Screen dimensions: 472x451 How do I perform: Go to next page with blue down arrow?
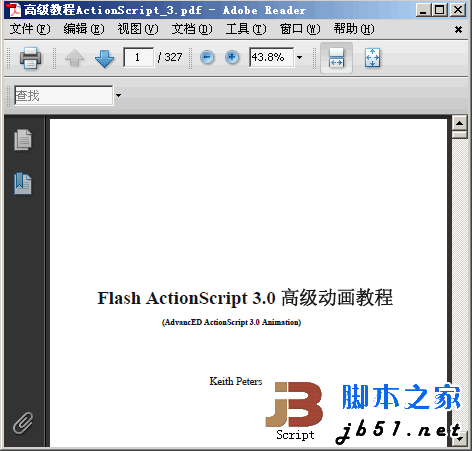(104, 59)
